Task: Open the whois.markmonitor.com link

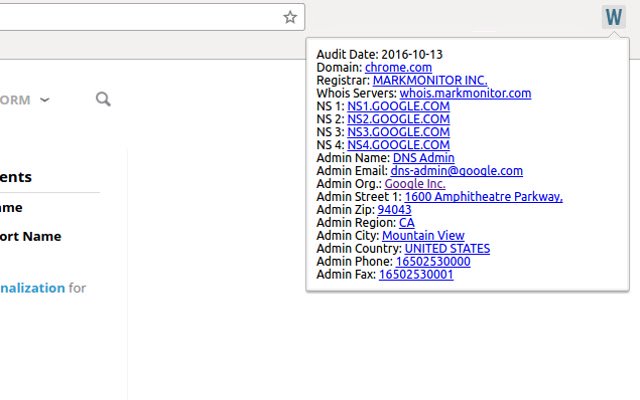Action: point(465,93)
